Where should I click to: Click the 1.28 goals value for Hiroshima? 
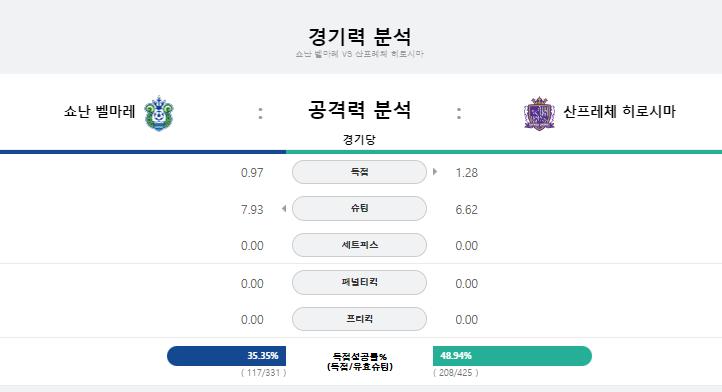click(x=466, y=173)
